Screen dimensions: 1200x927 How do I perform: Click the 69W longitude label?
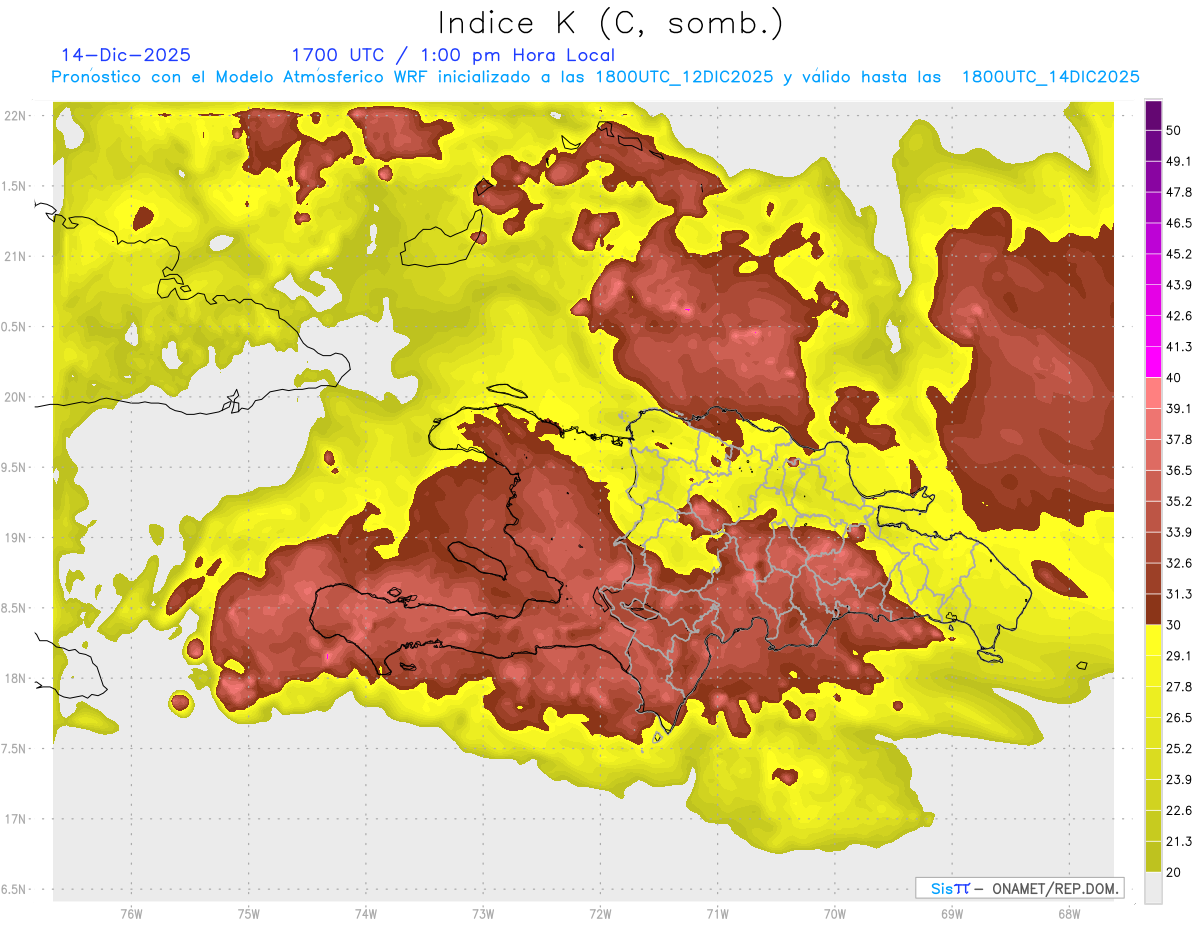[952, 913]
